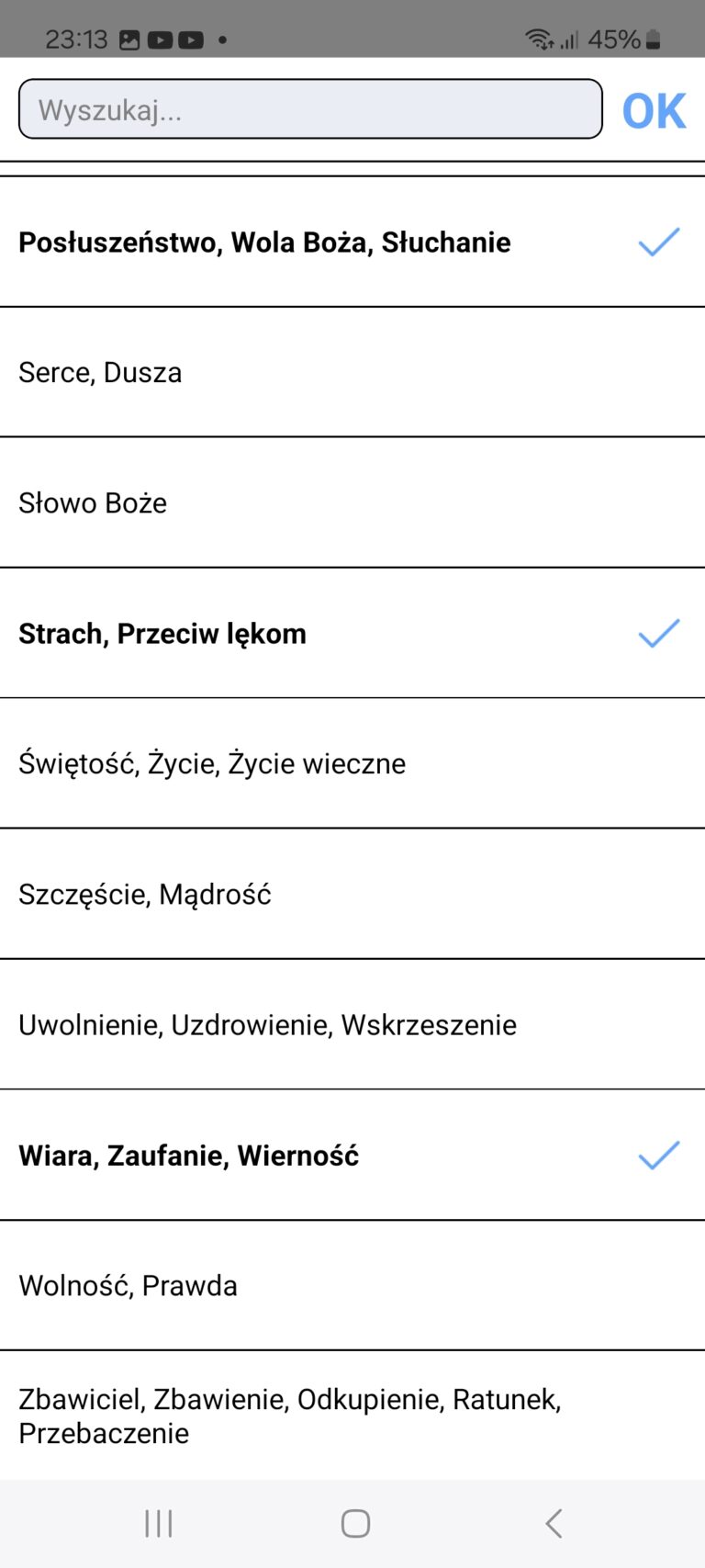Tap the Wyszukaj search field

pos(310,108)
